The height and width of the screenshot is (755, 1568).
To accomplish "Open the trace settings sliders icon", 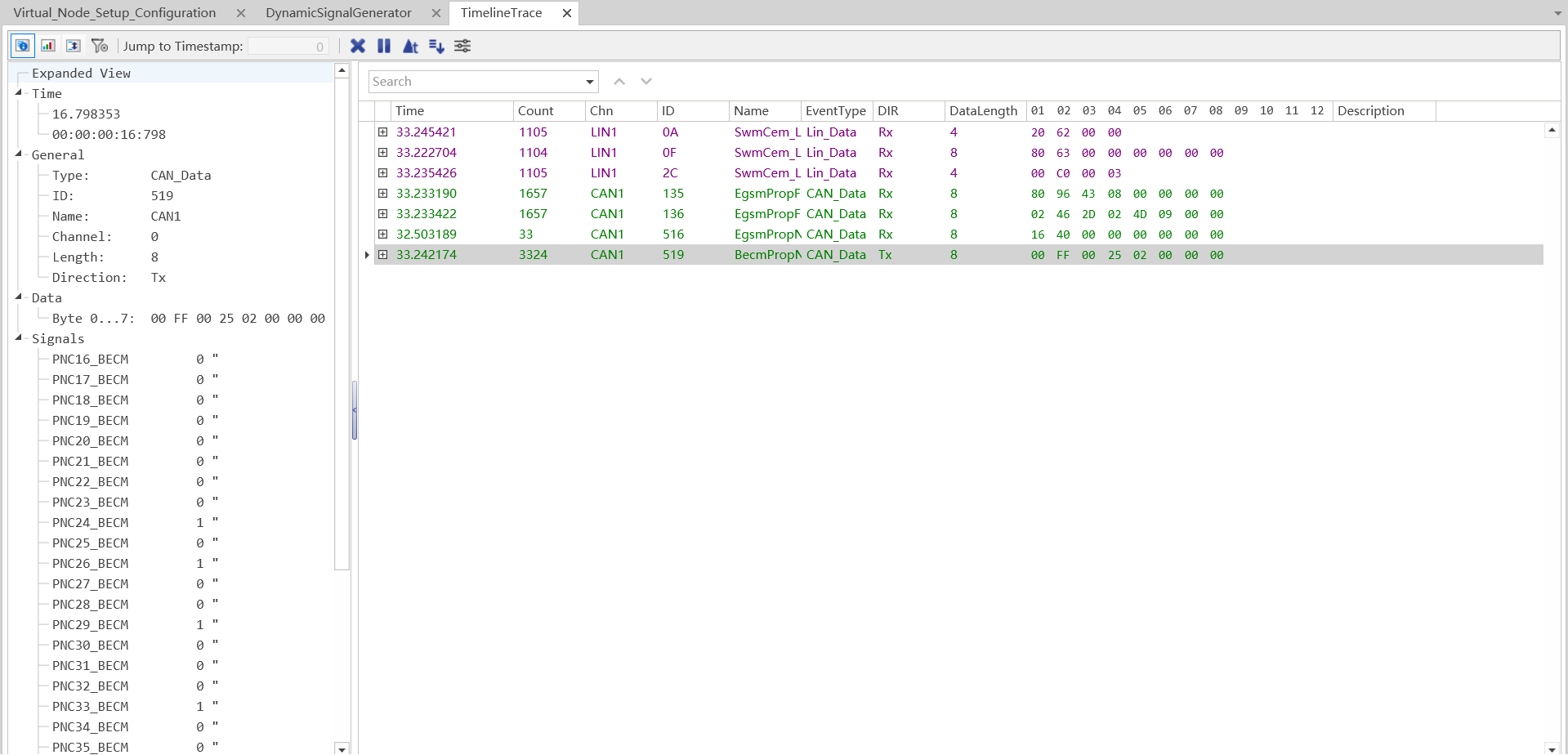I will coord(462,46).
